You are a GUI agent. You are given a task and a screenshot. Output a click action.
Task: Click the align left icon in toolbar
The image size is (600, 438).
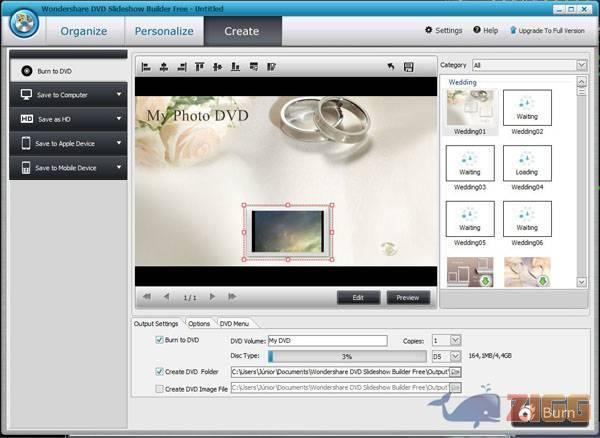point(146,67)
